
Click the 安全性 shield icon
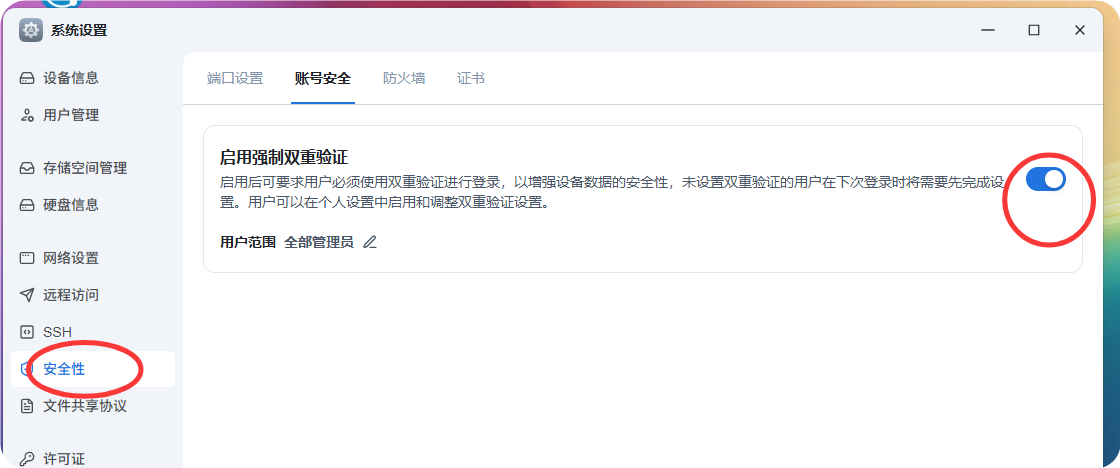(28, 369)
